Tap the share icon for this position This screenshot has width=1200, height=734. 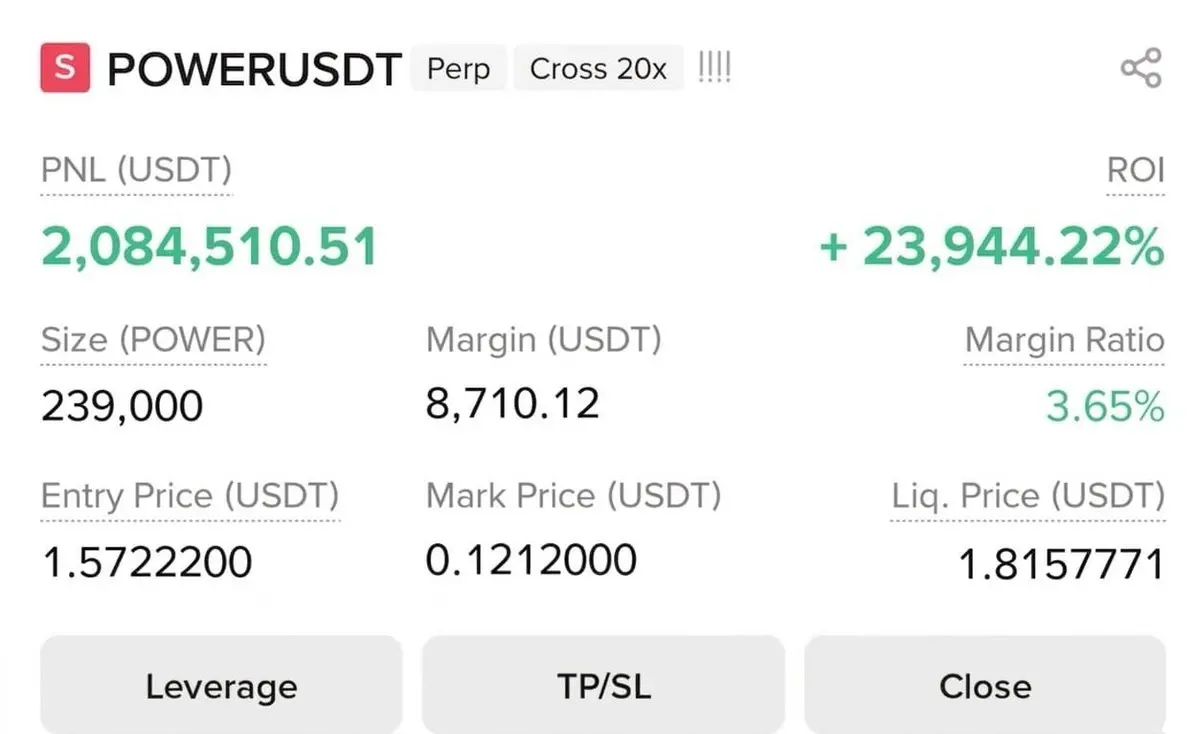coord(1141,68)
